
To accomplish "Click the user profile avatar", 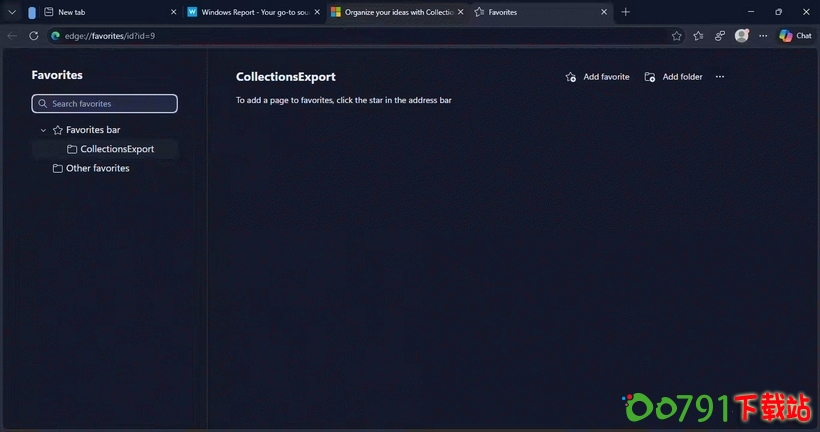I will pyautogui.click(x=741, y=36).
